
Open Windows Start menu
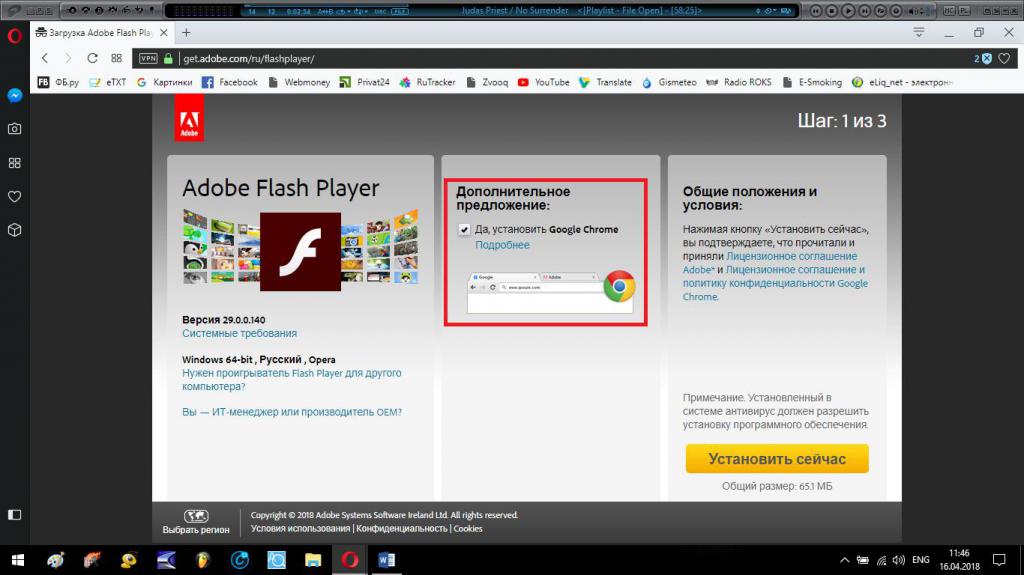[18, 560]
